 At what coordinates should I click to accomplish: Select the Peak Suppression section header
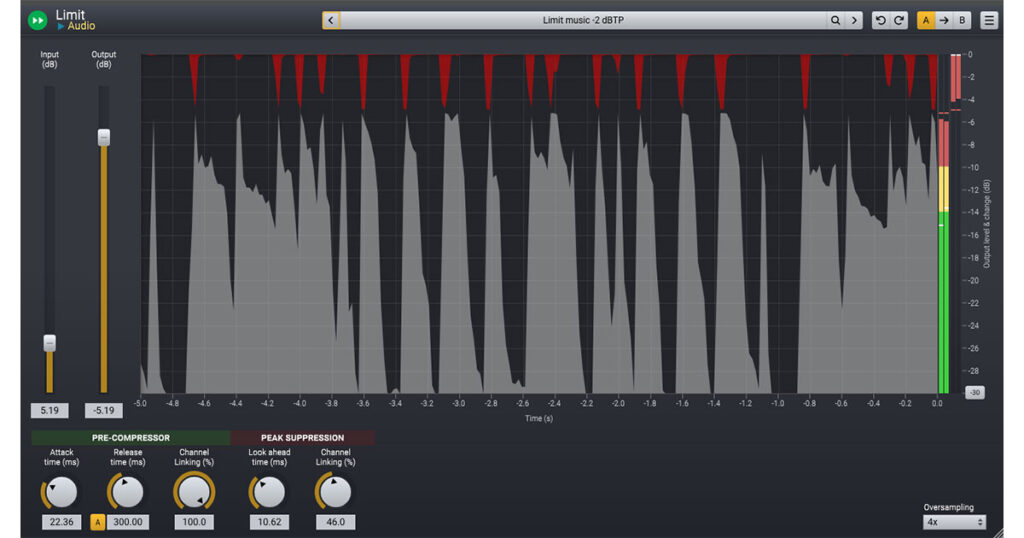point(302,438)
